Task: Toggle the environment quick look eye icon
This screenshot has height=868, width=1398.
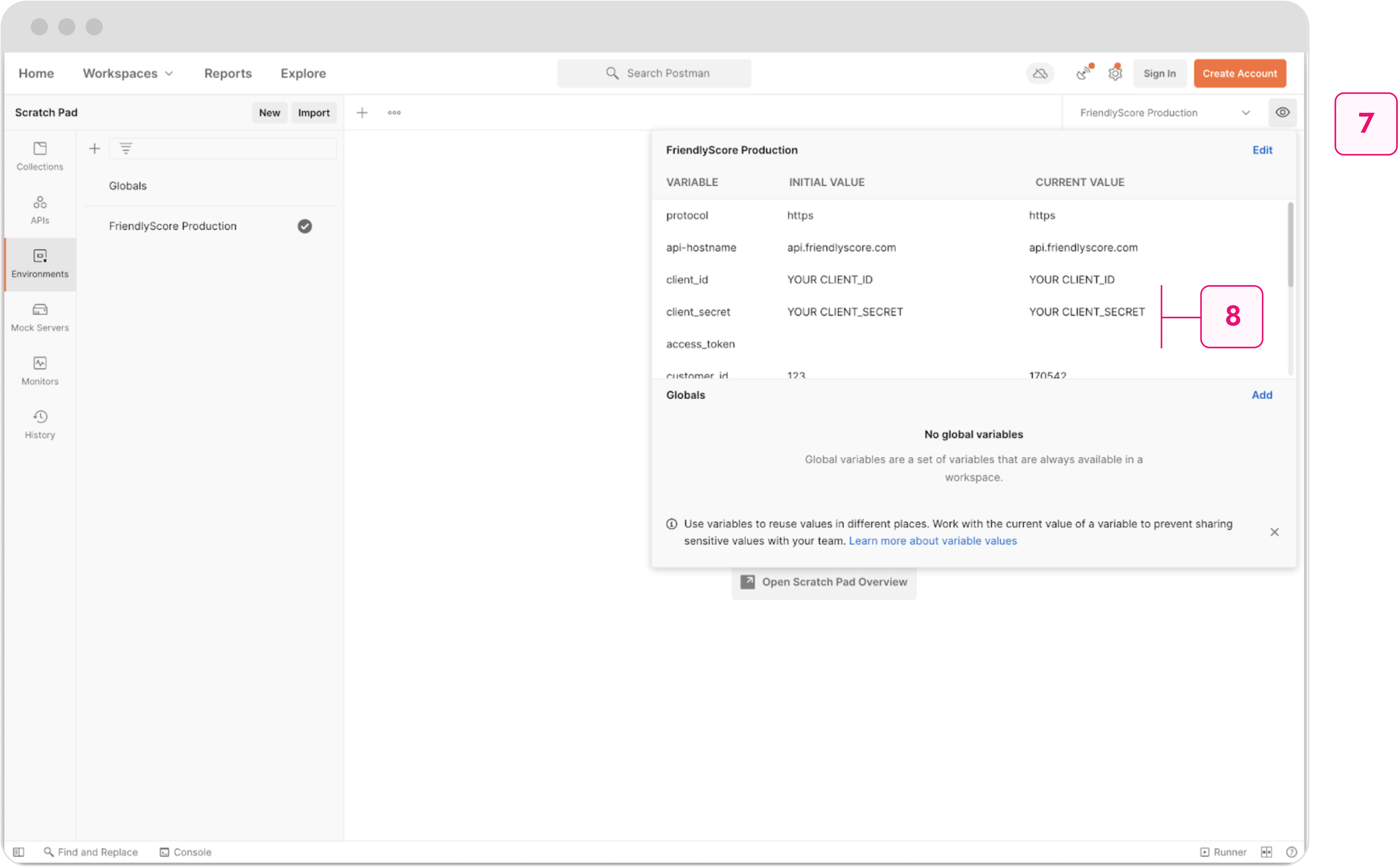Action: [1283, 112]
